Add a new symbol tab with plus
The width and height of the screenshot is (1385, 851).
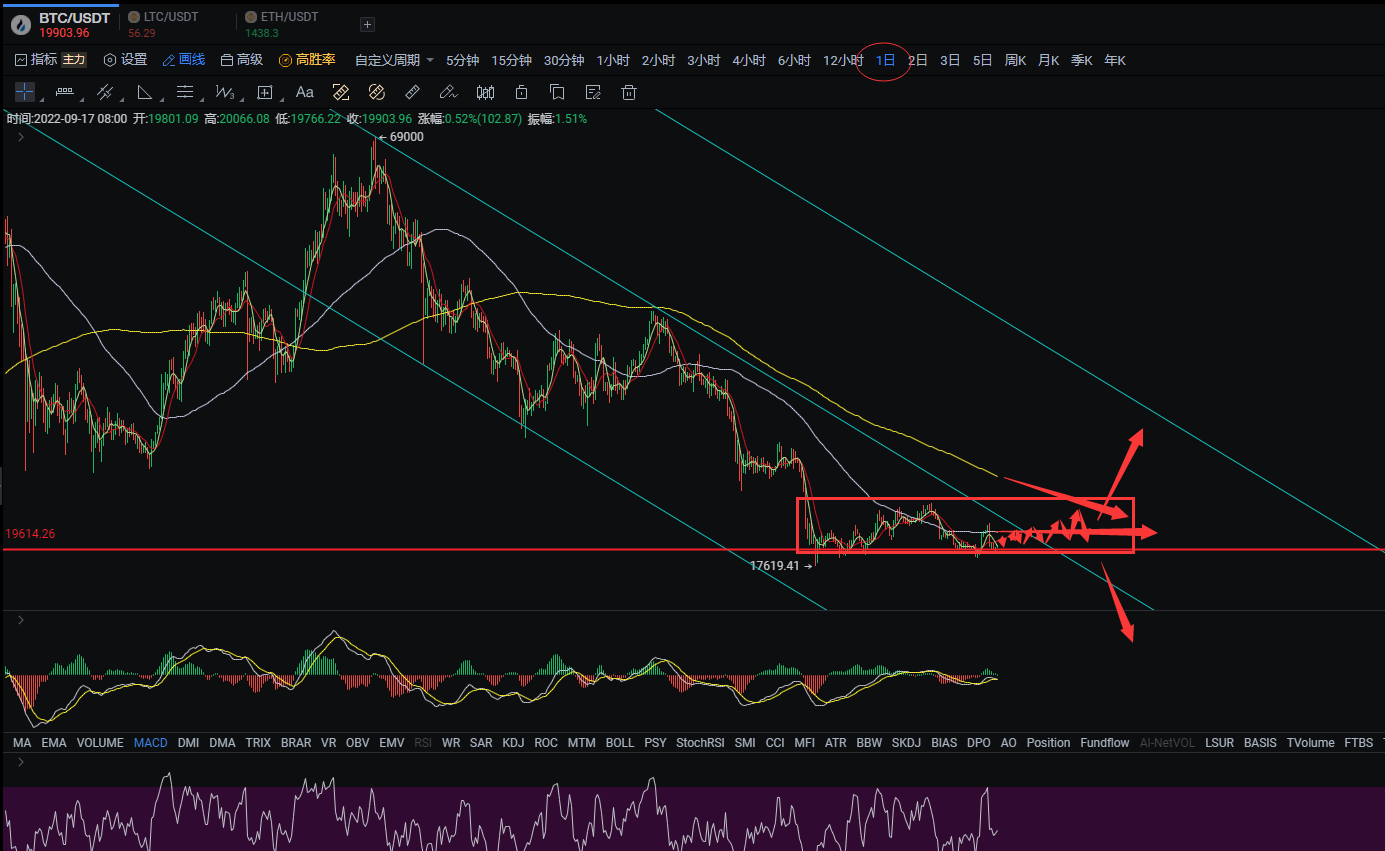coord(367,24)
